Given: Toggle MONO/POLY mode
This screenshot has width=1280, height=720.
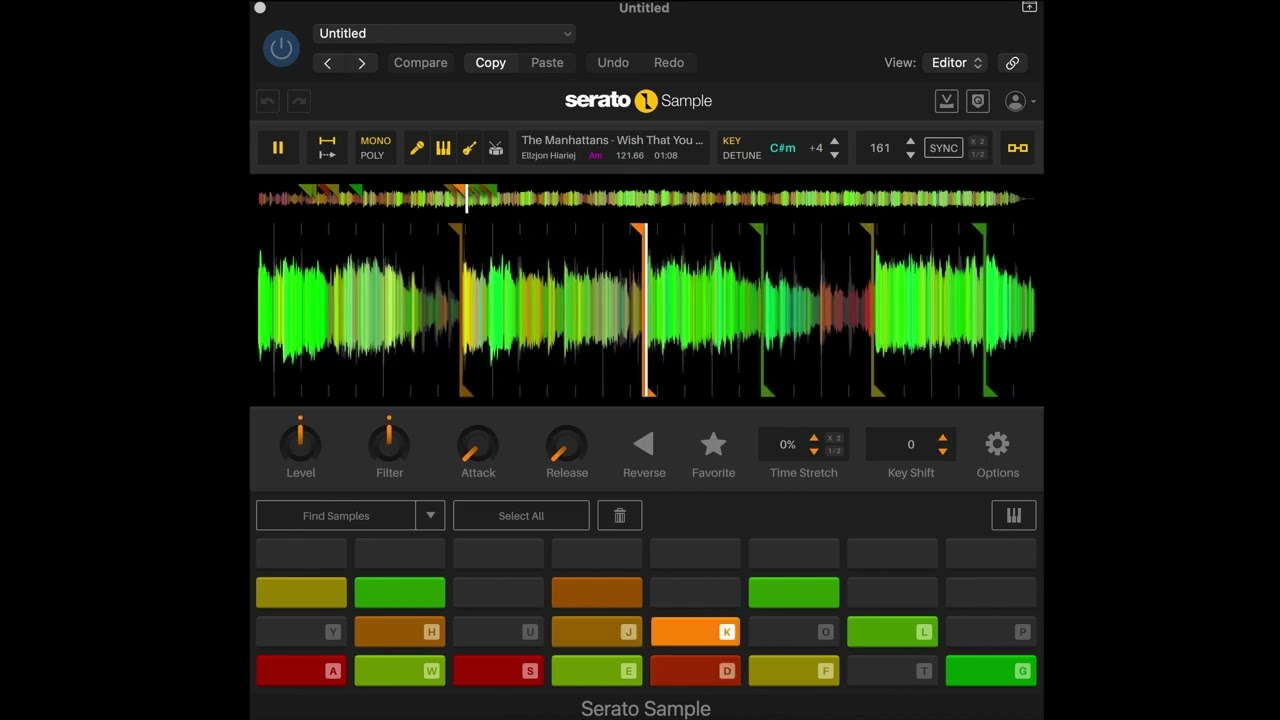Looking at the screenshot, I should tap(376, 148).
